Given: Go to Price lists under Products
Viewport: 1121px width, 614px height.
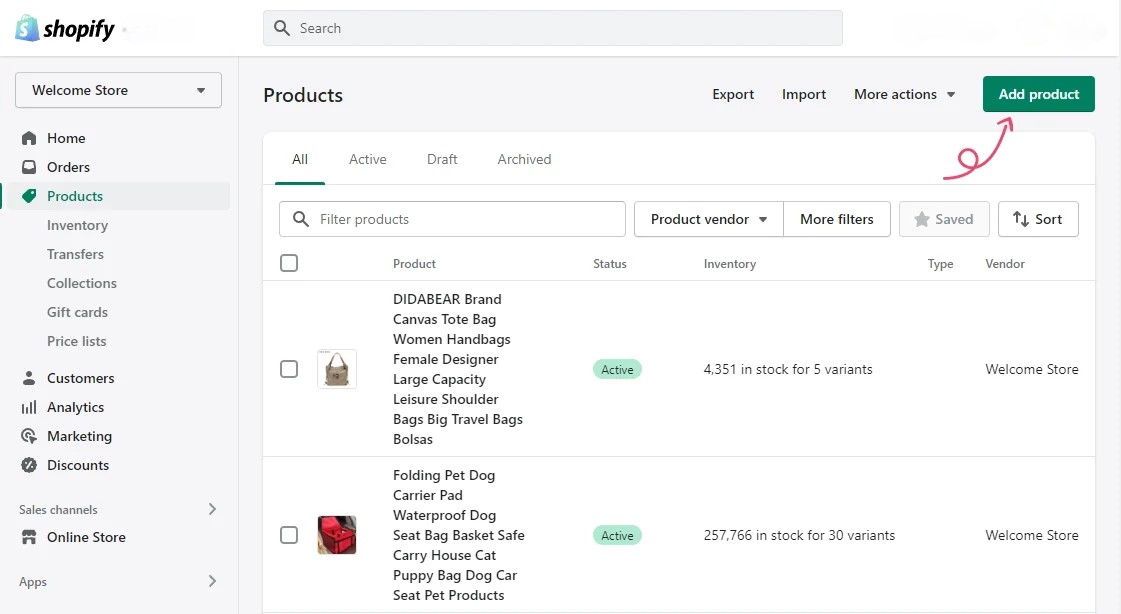Looking at the screenshot, I should pyautogui.click(x=76, y=341).
